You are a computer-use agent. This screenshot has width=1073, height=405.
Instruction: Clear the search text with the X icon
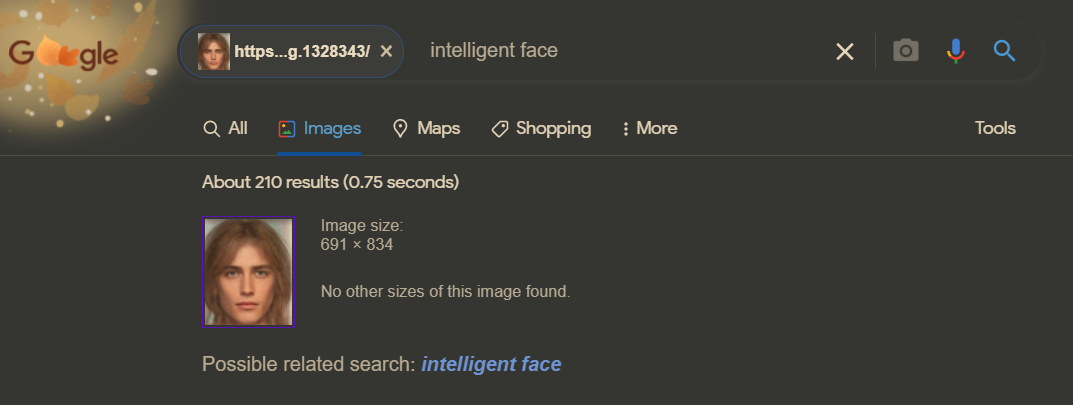pyautogui.click(x=845, y=51)
